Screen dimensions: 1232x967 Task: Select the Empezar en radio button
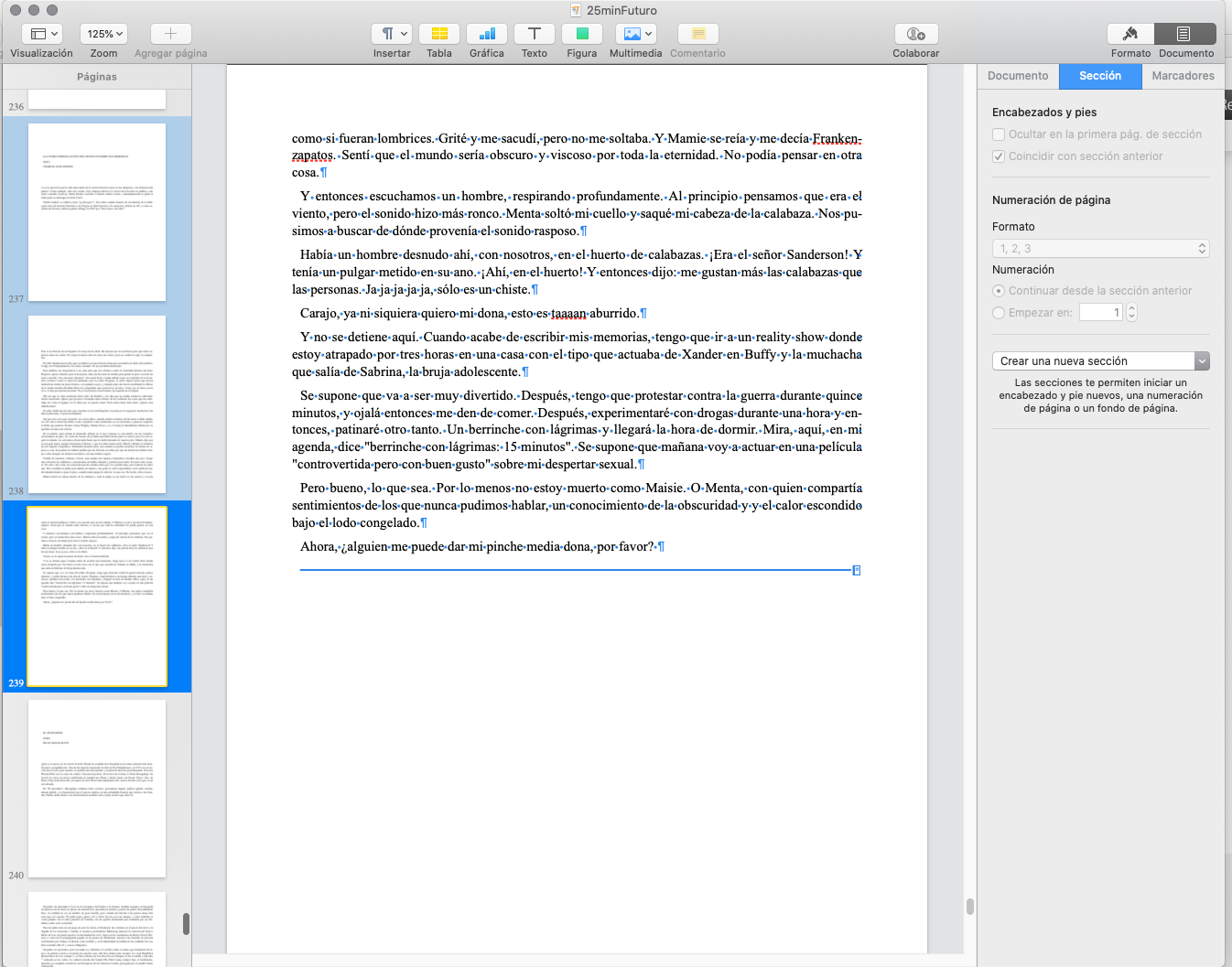click(999, 313)
